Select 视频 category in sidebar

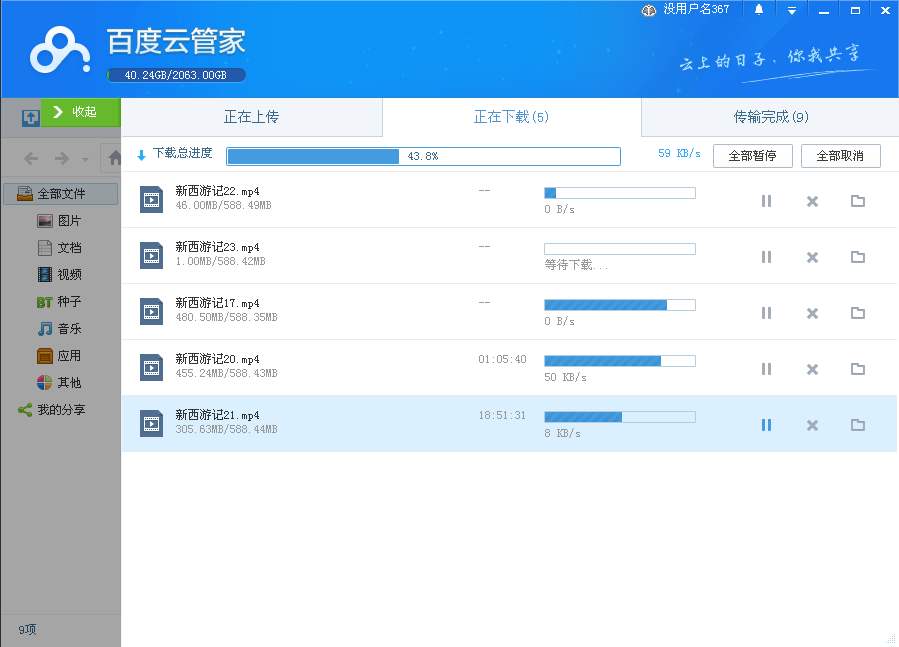coord(69,275)
